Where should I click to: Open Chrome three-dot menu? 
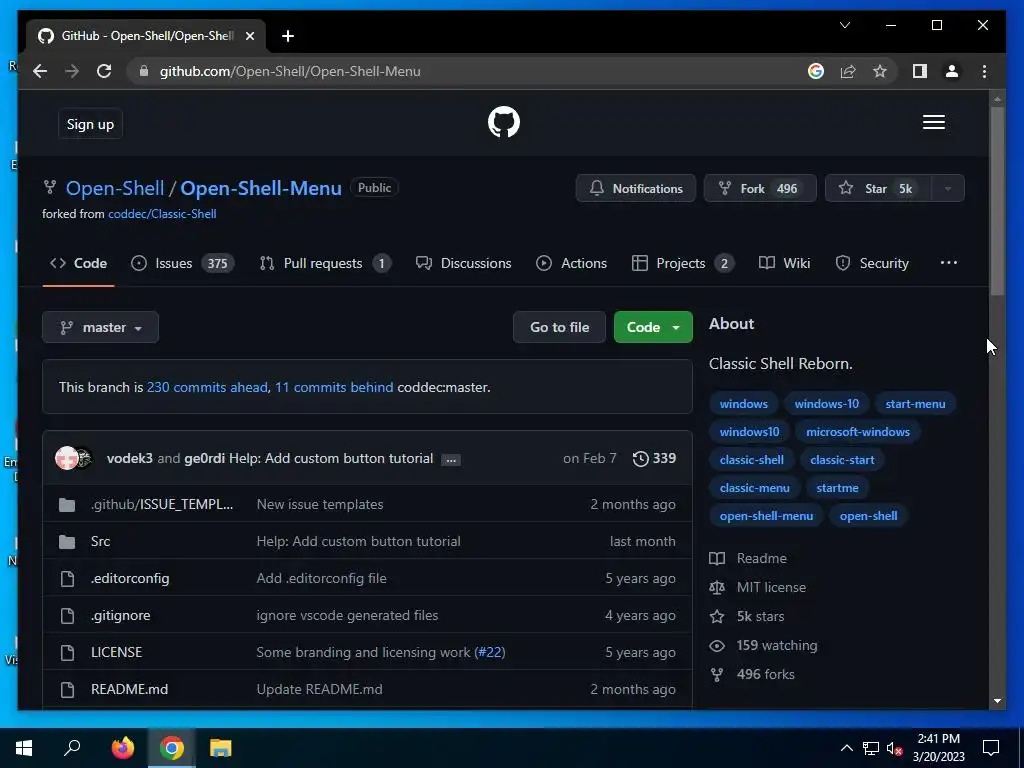pos(984,71)
